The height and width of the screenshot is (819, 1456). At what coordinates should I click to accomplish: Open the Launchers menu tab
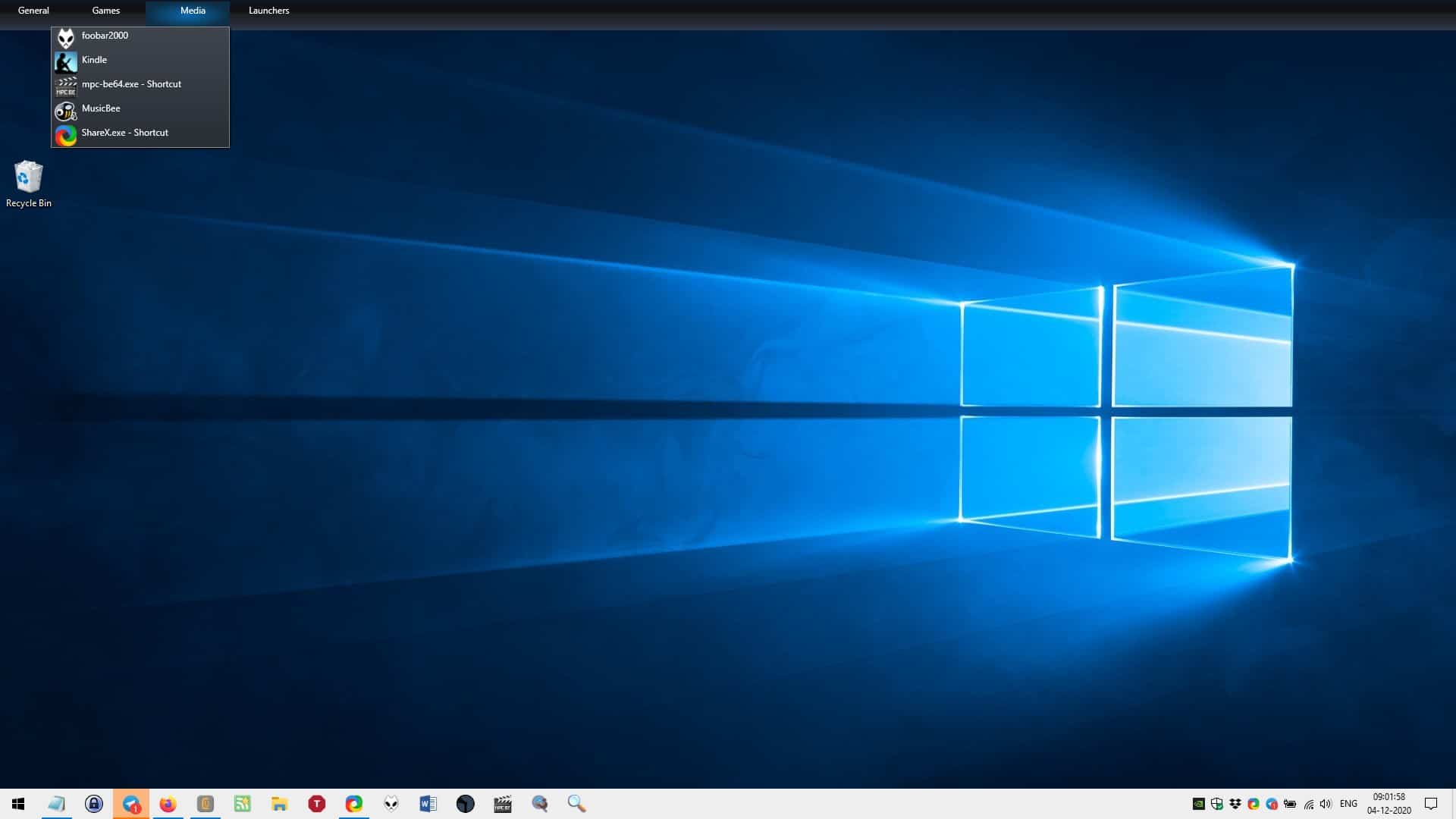click(x=268, y=11)
